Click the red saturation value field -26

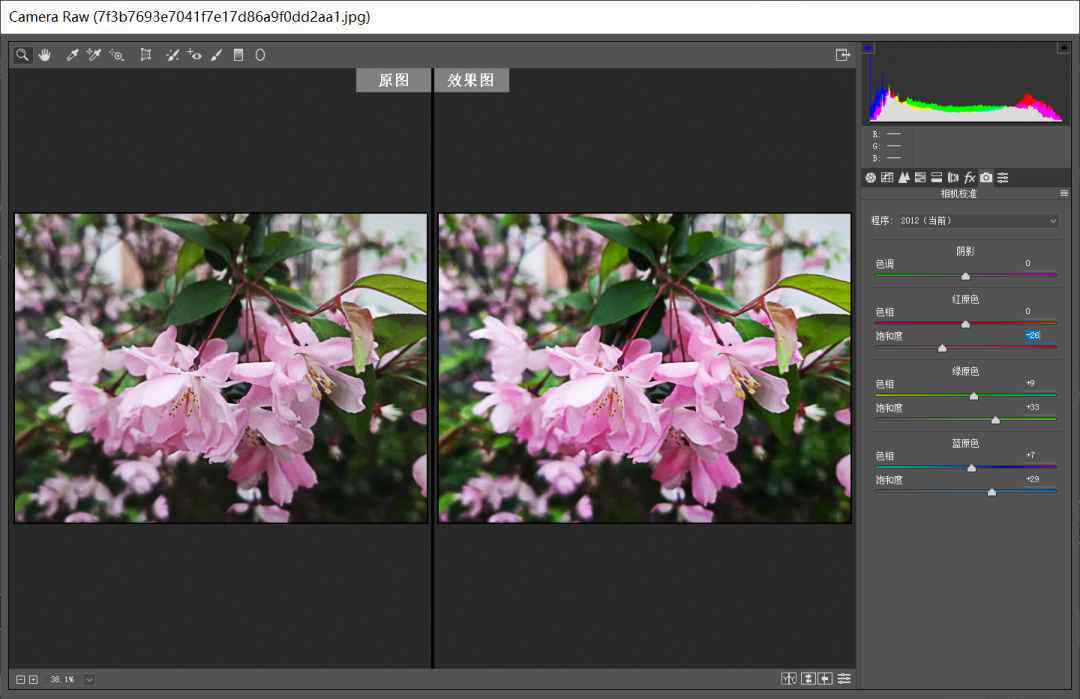click(x=1032, y=335)
